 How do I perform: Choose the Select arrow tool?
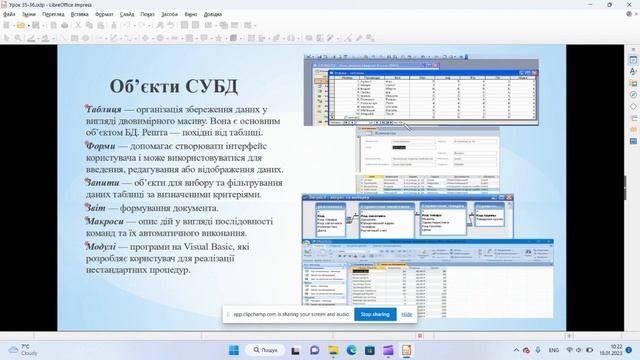[x=6, y=38]
